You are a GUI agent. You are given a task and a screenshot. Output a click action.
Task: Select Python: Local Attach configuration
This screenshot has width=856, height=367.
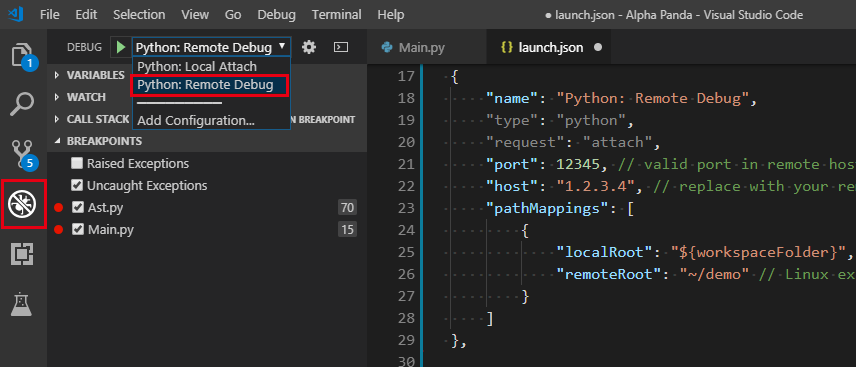tap(197, 67)
